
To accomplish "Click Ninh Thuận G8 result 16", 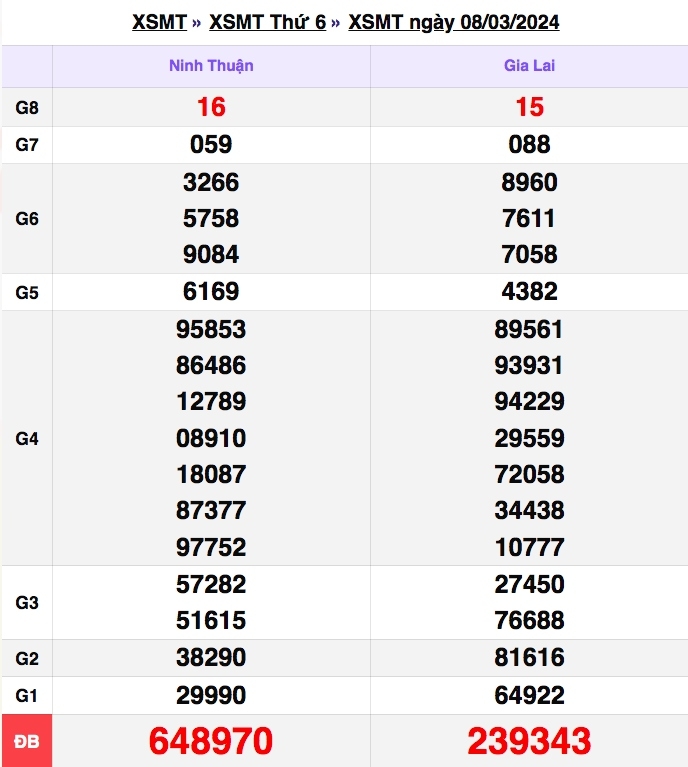I will tap(211, 107).
